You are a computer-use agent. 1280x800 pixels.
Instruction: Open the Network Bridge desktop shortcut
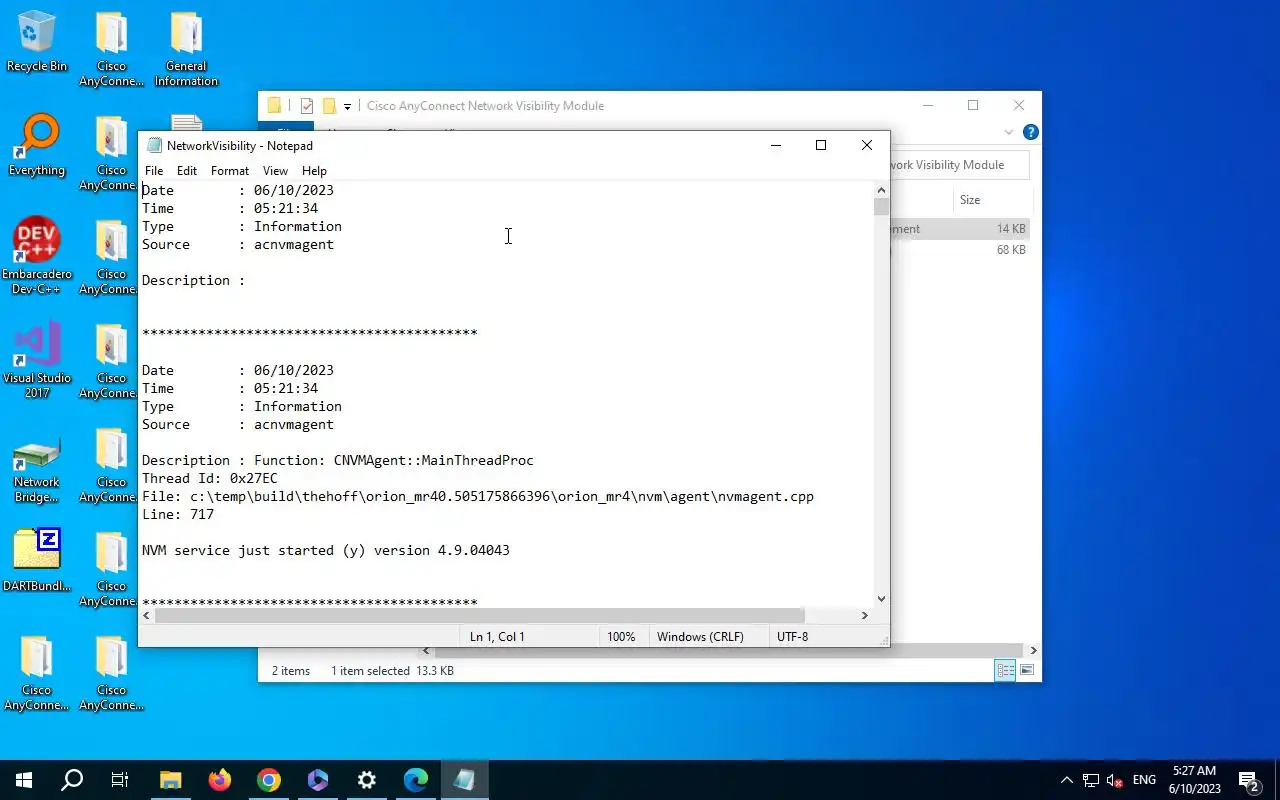coord(37,469)
